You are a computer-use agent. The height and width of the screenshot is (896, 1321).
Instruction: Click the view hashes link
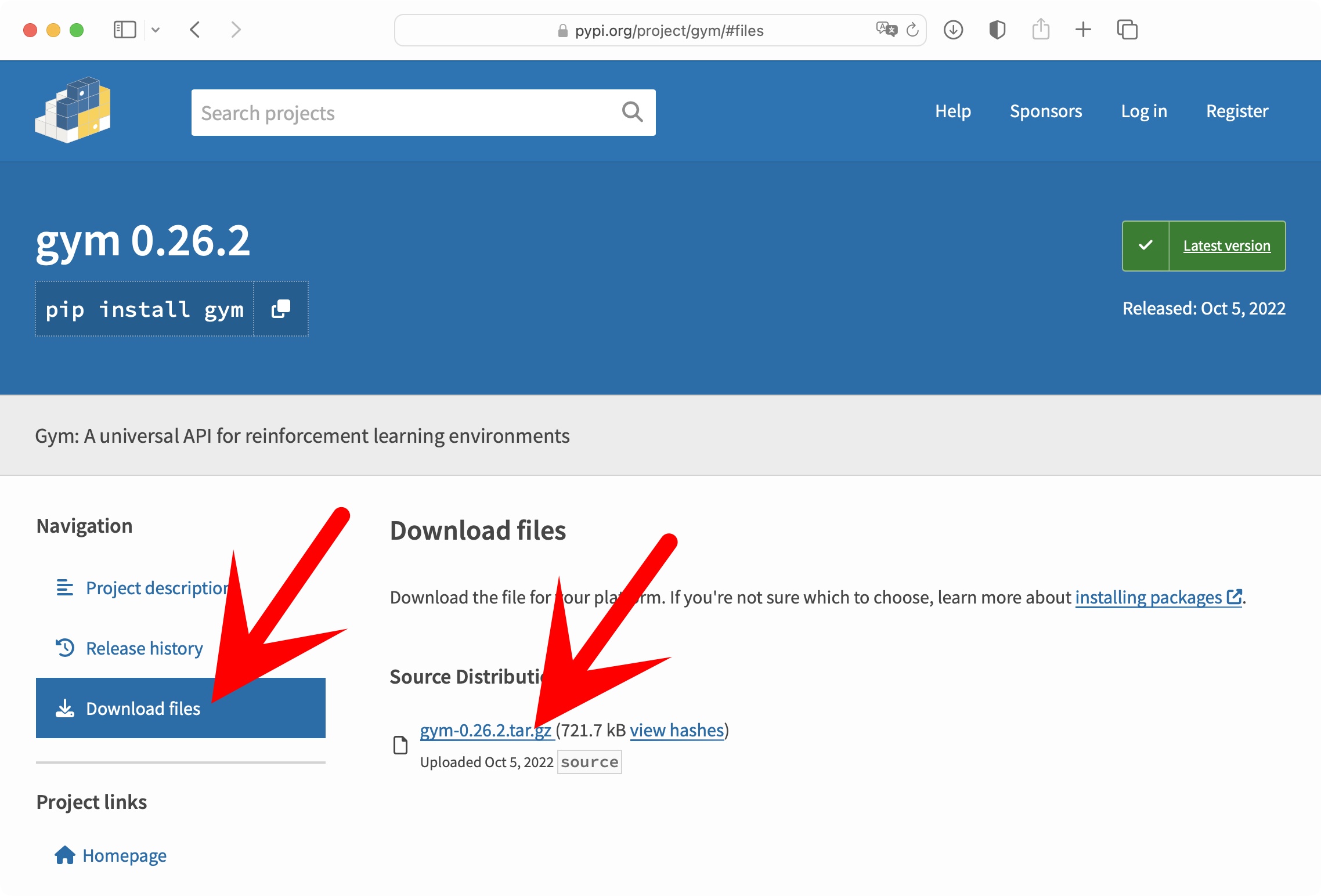[677, 730]
